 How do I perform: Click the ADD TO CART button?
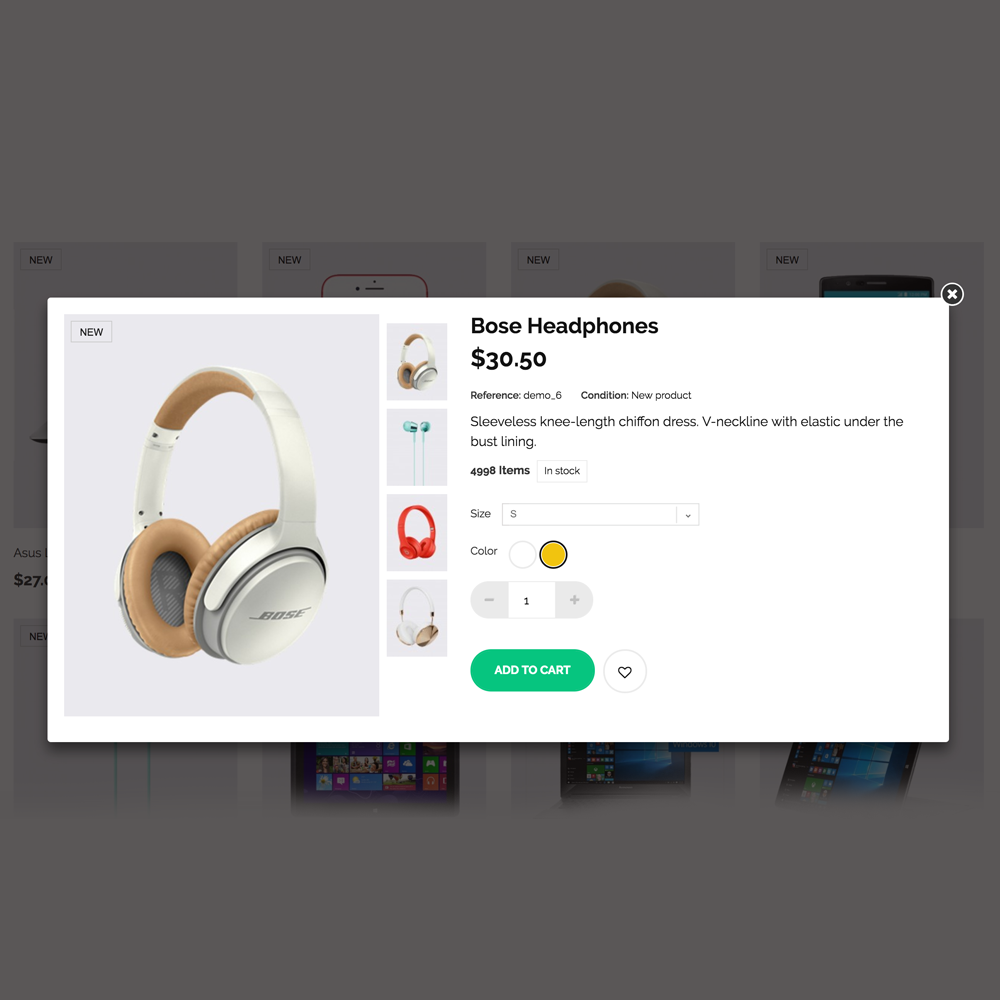pos(532,670)
